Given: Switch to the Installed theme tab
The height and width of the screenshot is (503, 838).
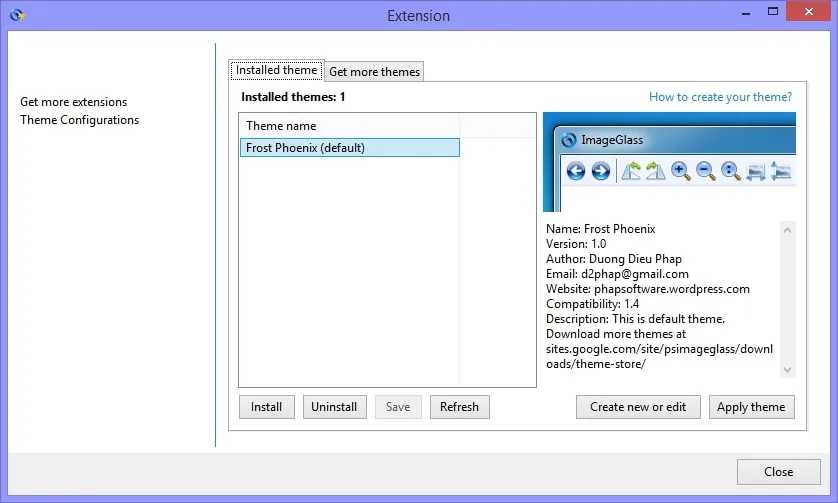Looking at the screenshot, I should click(x=276, y=70).
